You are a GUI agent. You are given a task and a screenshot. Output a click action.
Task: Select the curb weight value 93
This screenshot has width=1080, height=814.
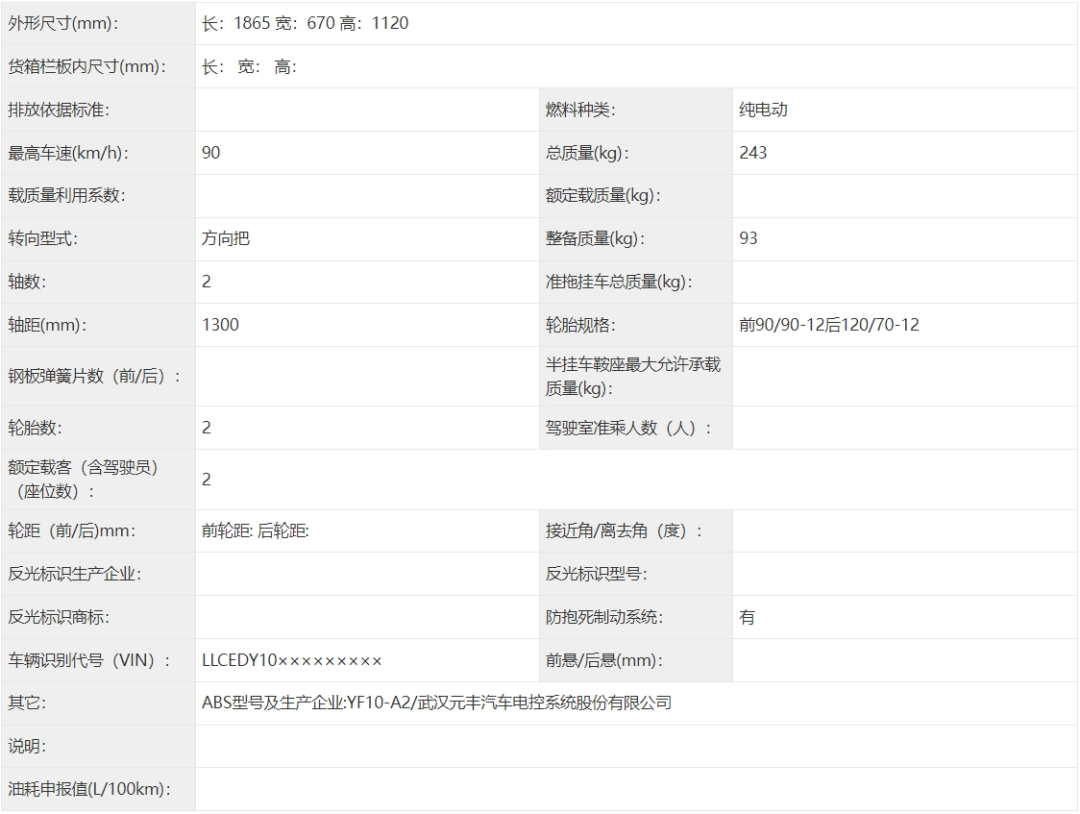tap(749, 239)
